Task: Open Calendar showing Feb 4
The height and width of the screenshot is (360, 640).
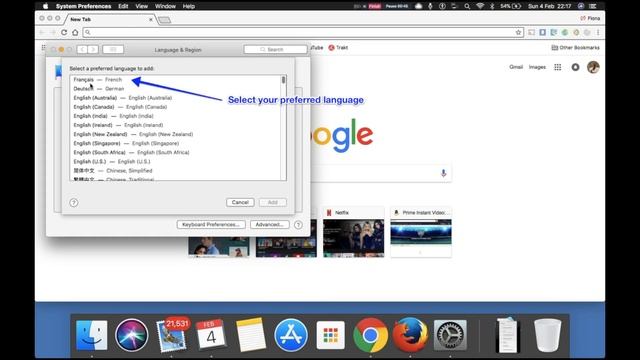Action: pyautogui.click(x=211, y=335)
